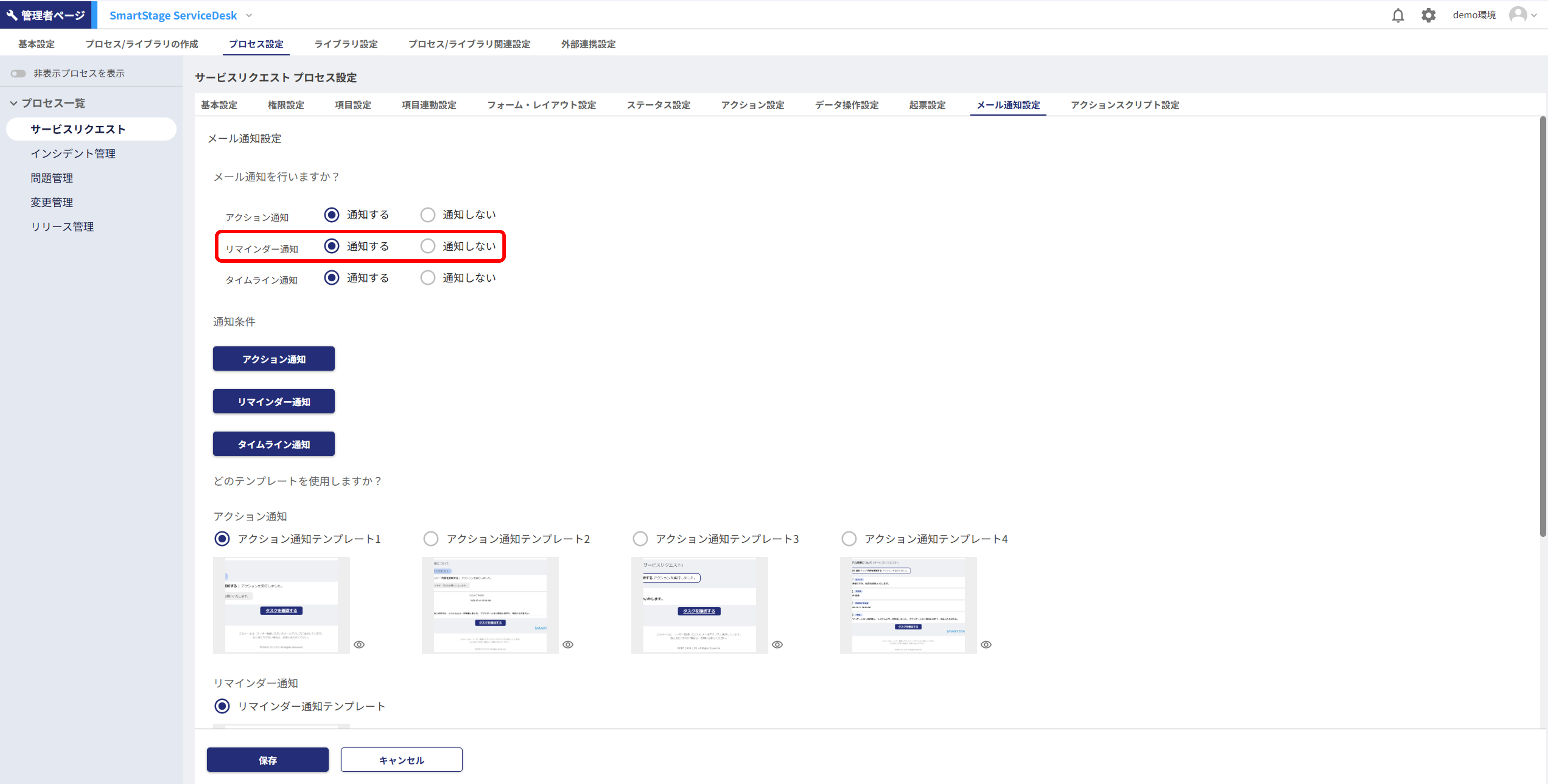
Task: Click the 保存 button
Action: click(x=267, y=760)
